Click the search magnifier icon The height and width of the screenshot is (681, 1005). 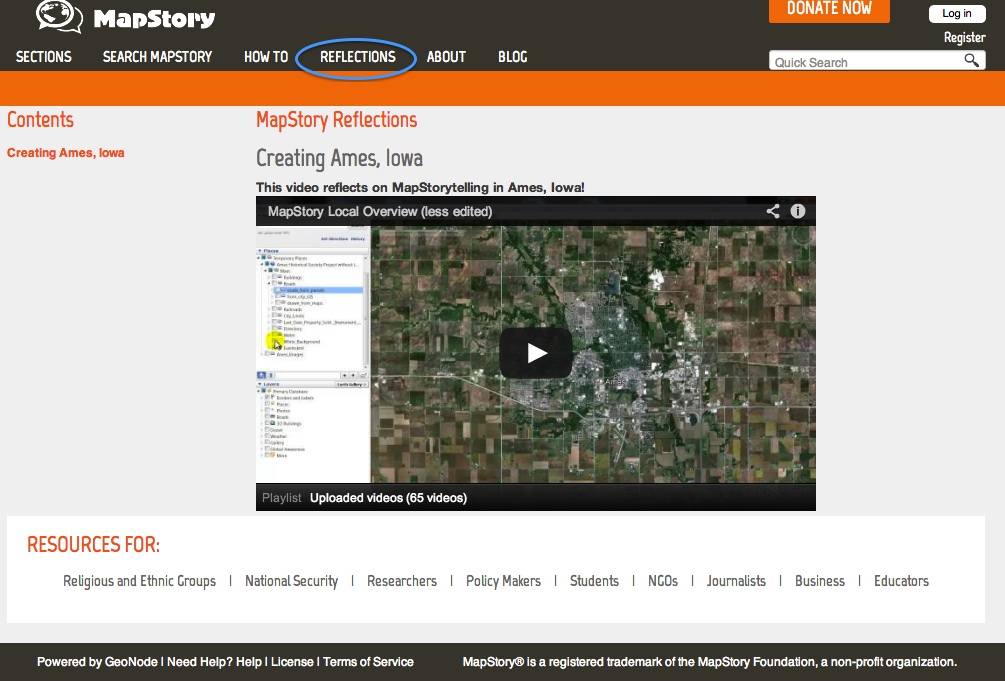tap(972, 60)
